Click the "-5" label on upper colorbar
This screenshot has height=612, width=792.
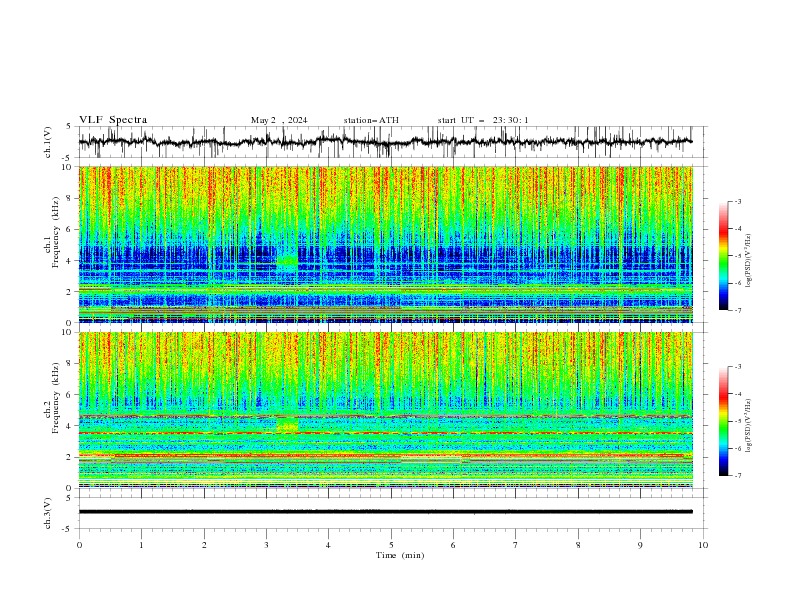click(737, 256)
